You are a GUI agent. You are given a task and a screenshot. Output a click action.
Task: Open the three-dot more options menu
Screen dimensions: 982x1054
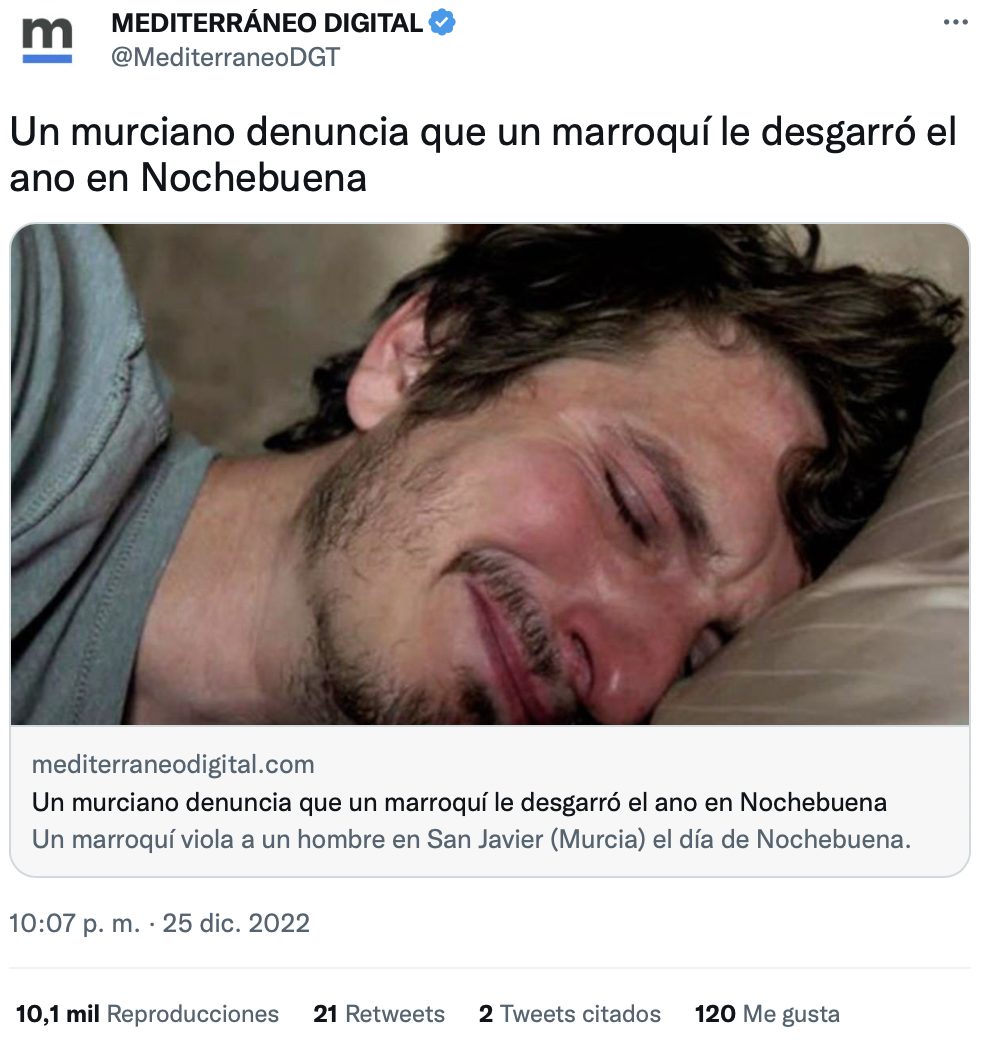coord(955,22)
